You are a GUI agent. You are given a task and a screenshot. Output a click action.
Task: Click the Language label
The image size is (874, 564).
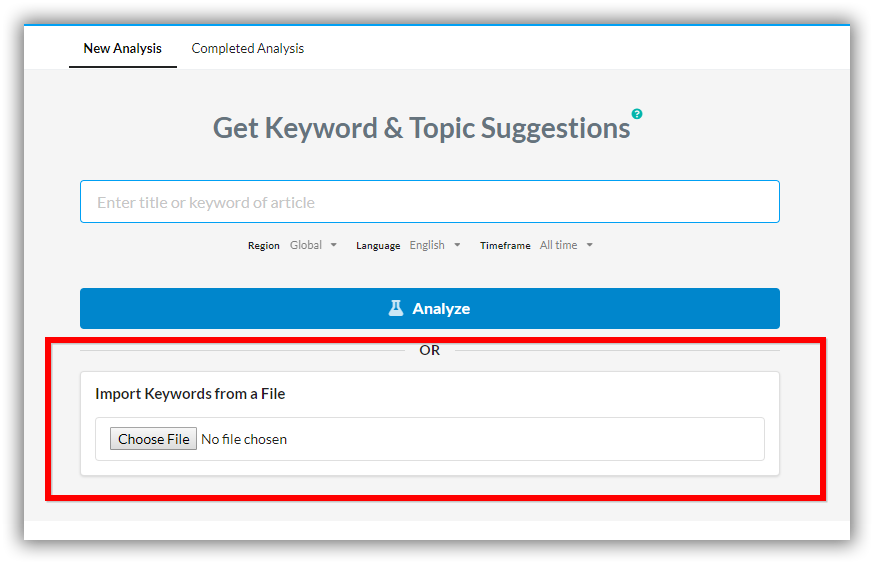point(378,246)
